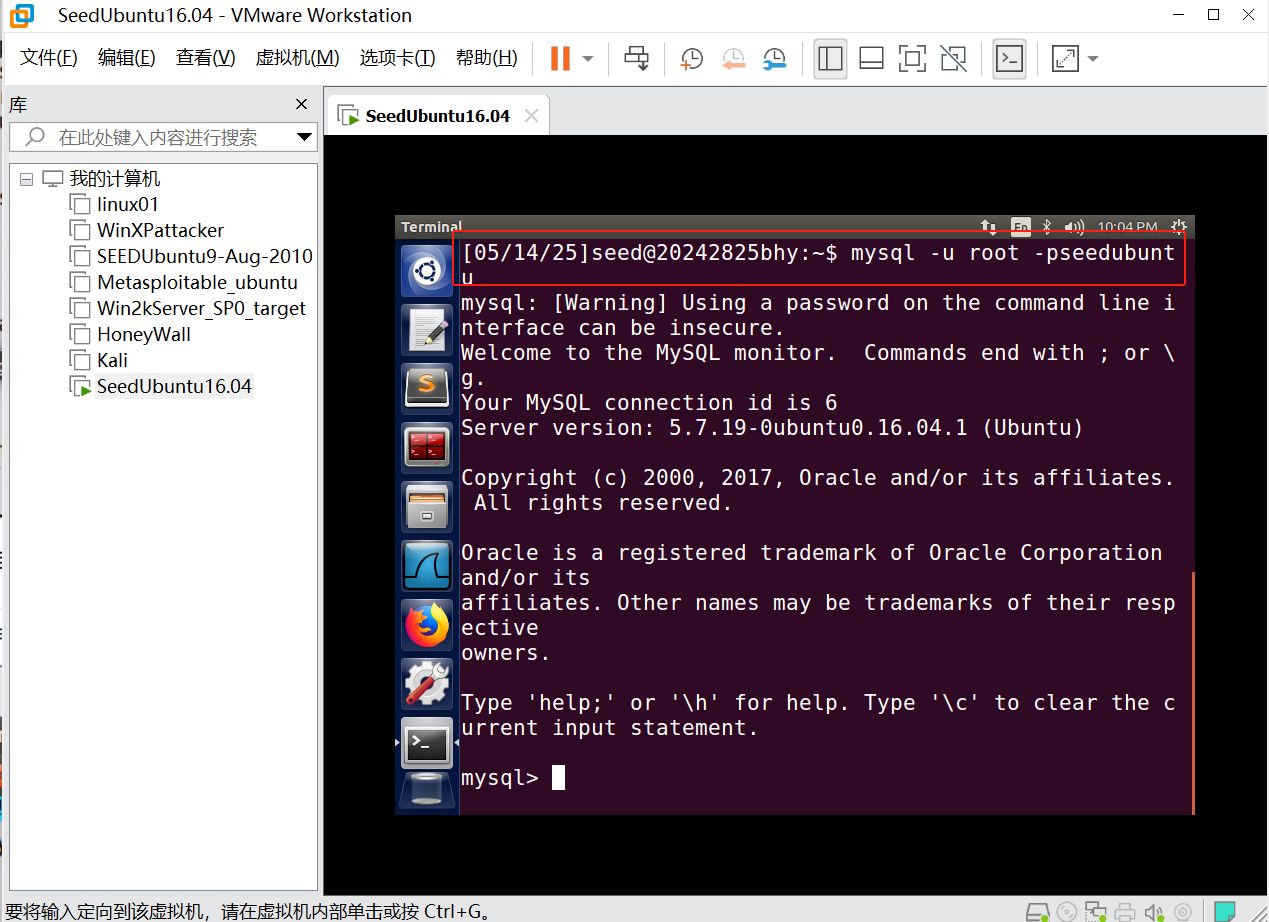
Task: Open the power options dropdown arrow
Action: click(x=588, y=59)
